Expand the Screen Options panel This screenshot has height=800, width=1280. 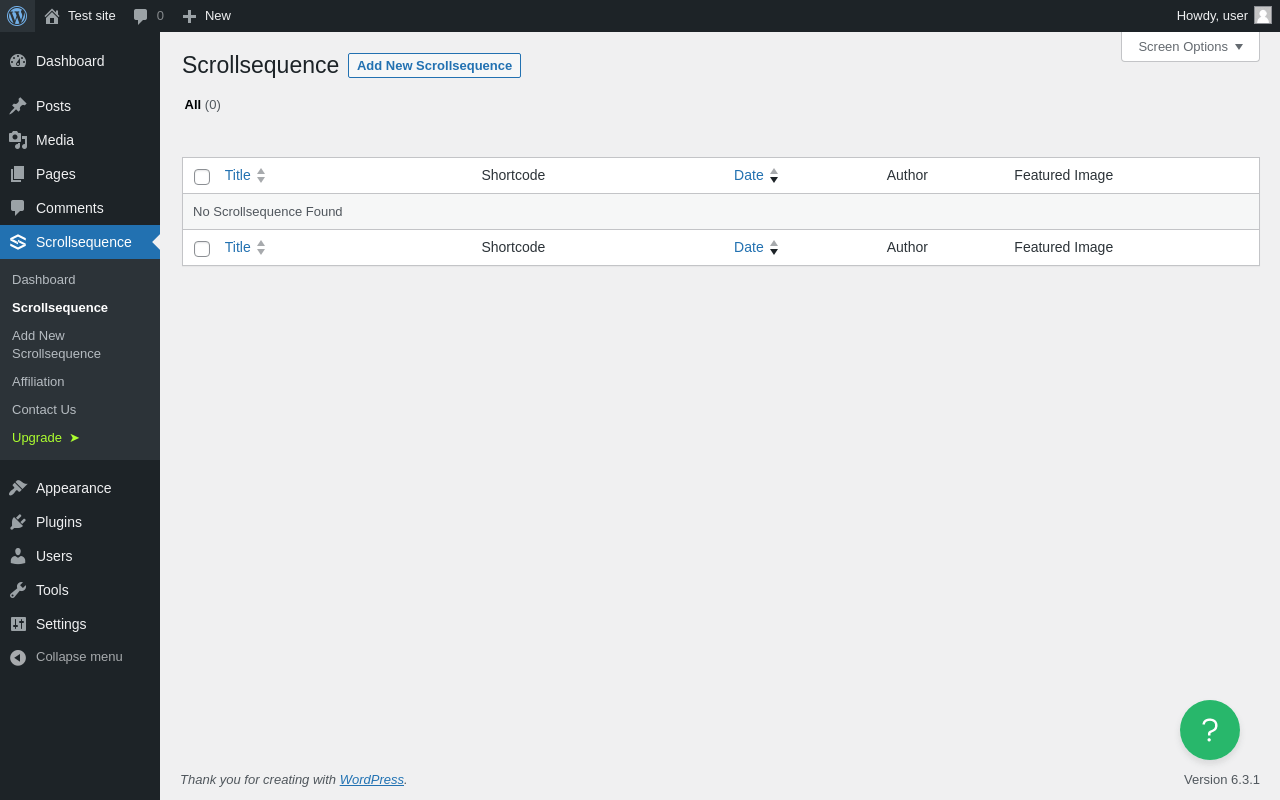tap(1190, 46)
